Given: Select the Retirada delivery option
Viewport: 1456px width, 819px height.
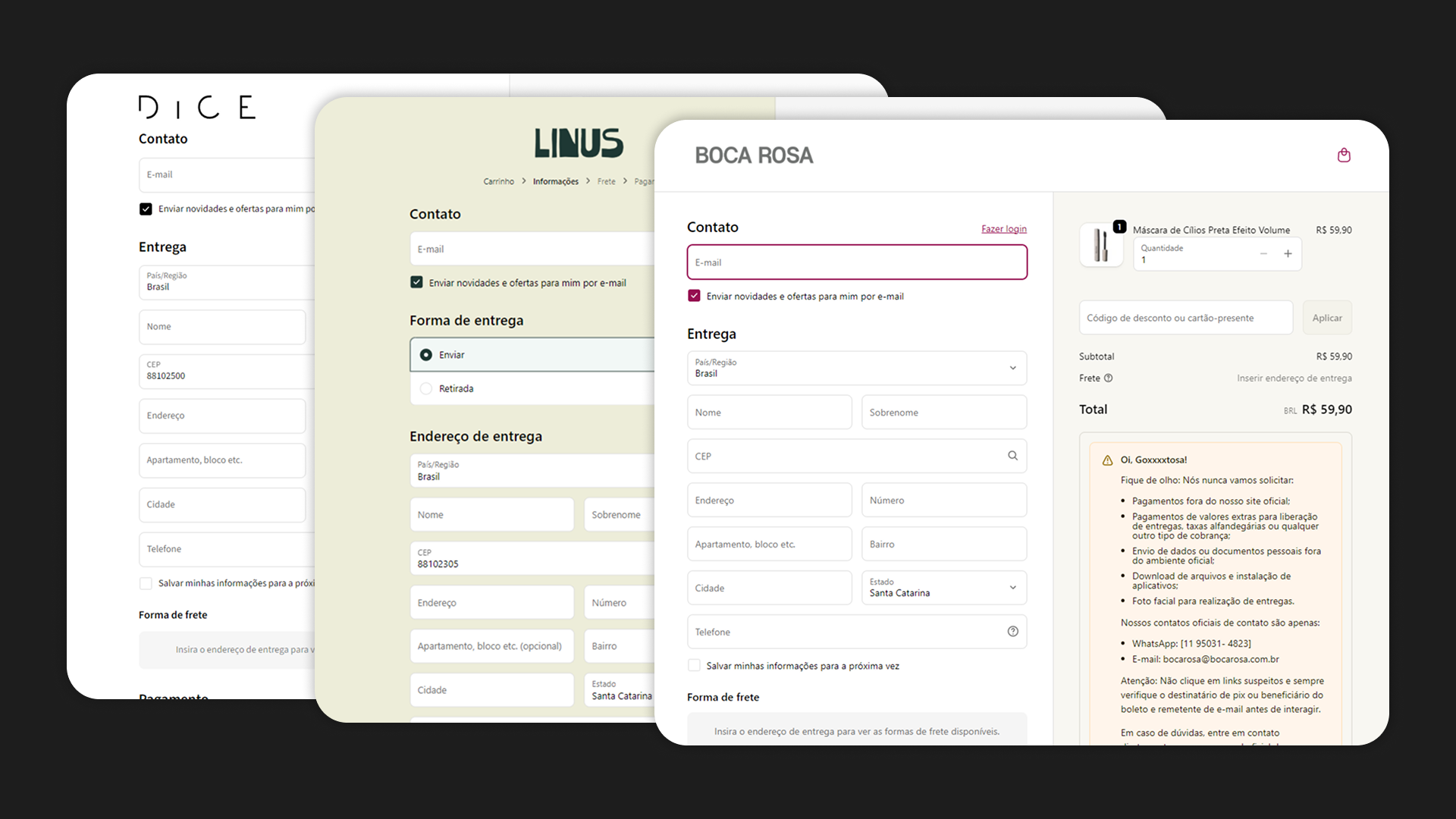Looking at the screenshot, I should click(426, 388).
